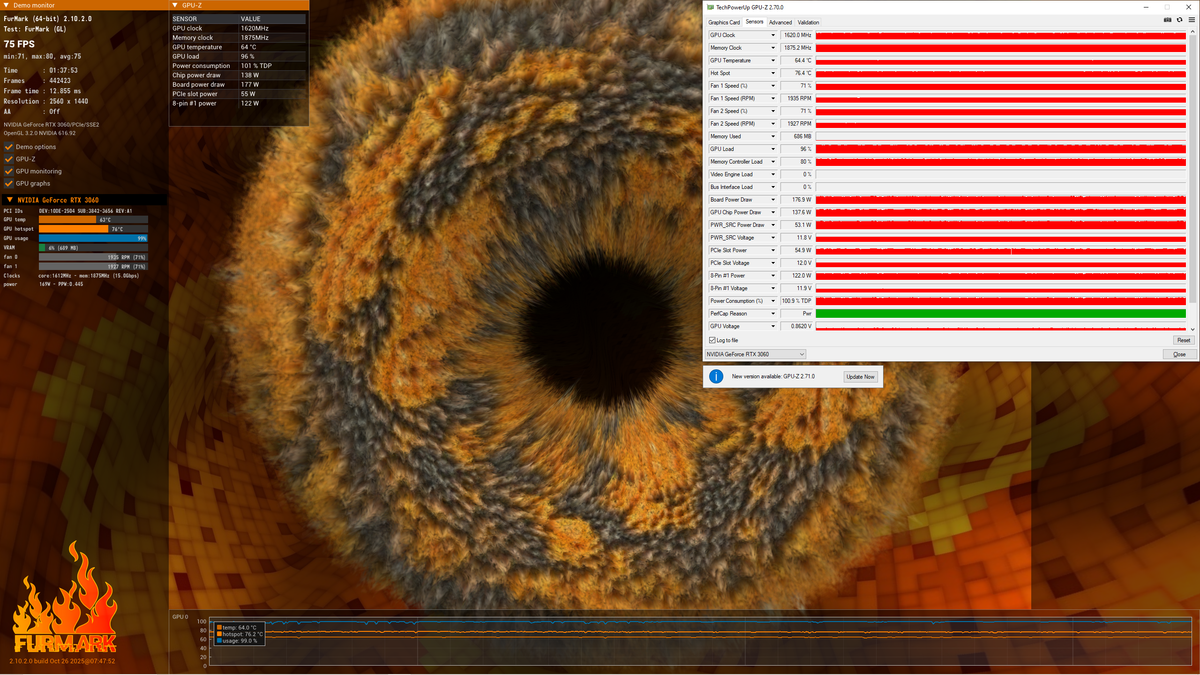The image size is (1200, 675).
Task: Toggle the GPU monitoring checkbox
Action: (x=9, y=171)
